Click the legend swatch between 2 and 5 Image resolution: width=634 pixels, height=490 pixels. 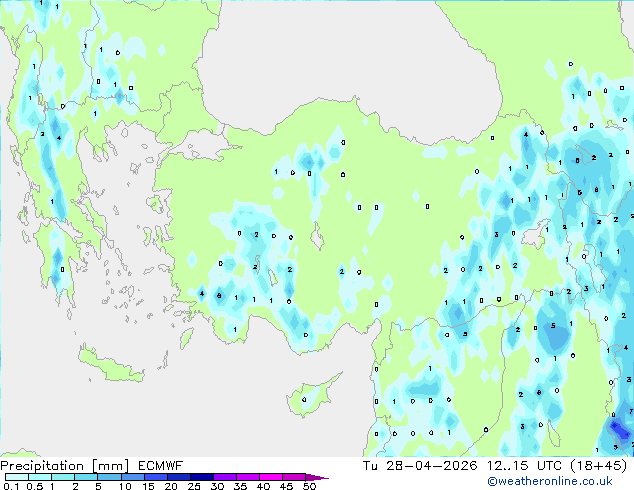[x=86, y=477]
